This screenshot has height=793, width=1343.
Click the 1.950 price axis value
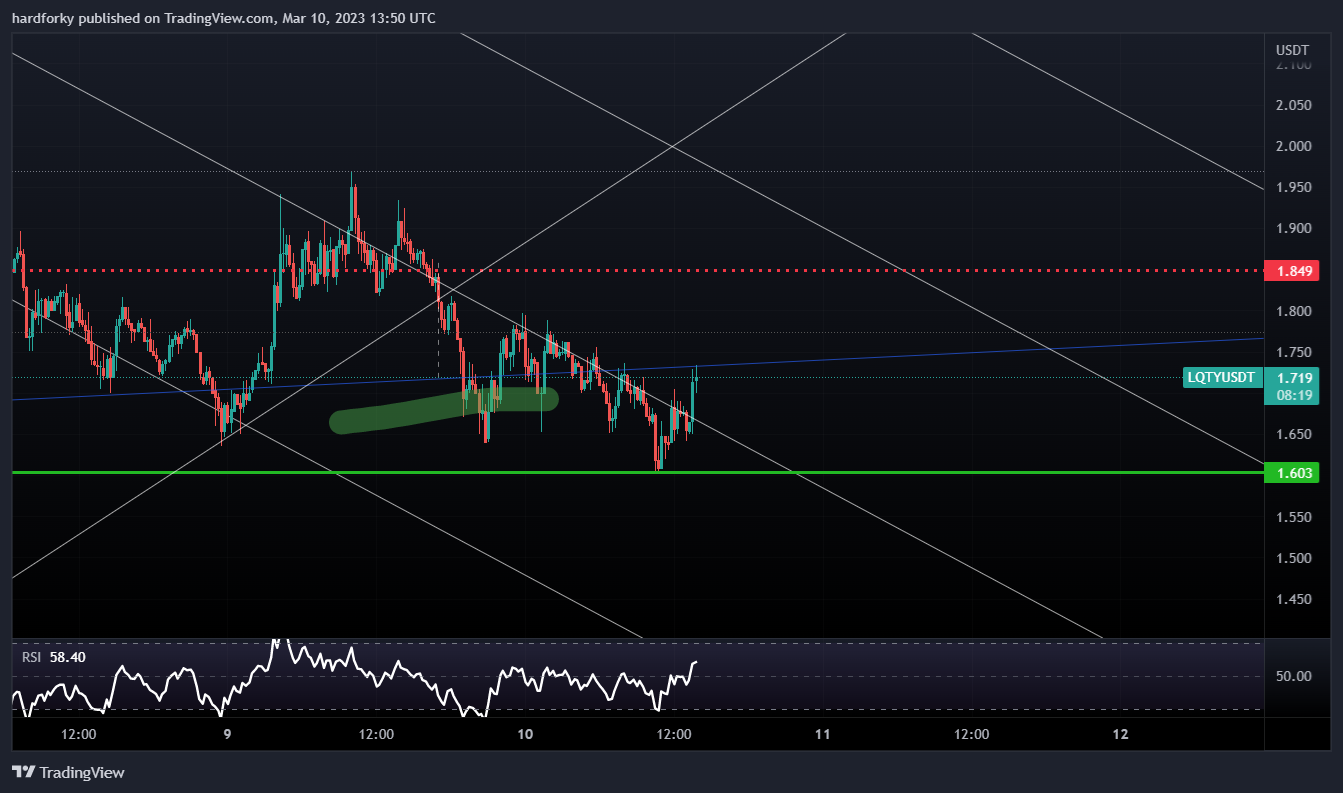click(1293, 188)
